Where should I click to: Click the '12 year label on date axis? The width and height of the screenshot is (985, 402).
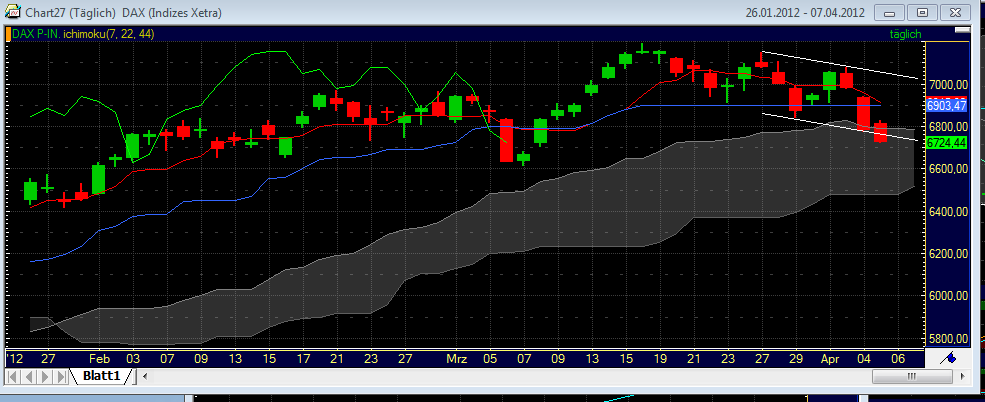click(14, 359)
